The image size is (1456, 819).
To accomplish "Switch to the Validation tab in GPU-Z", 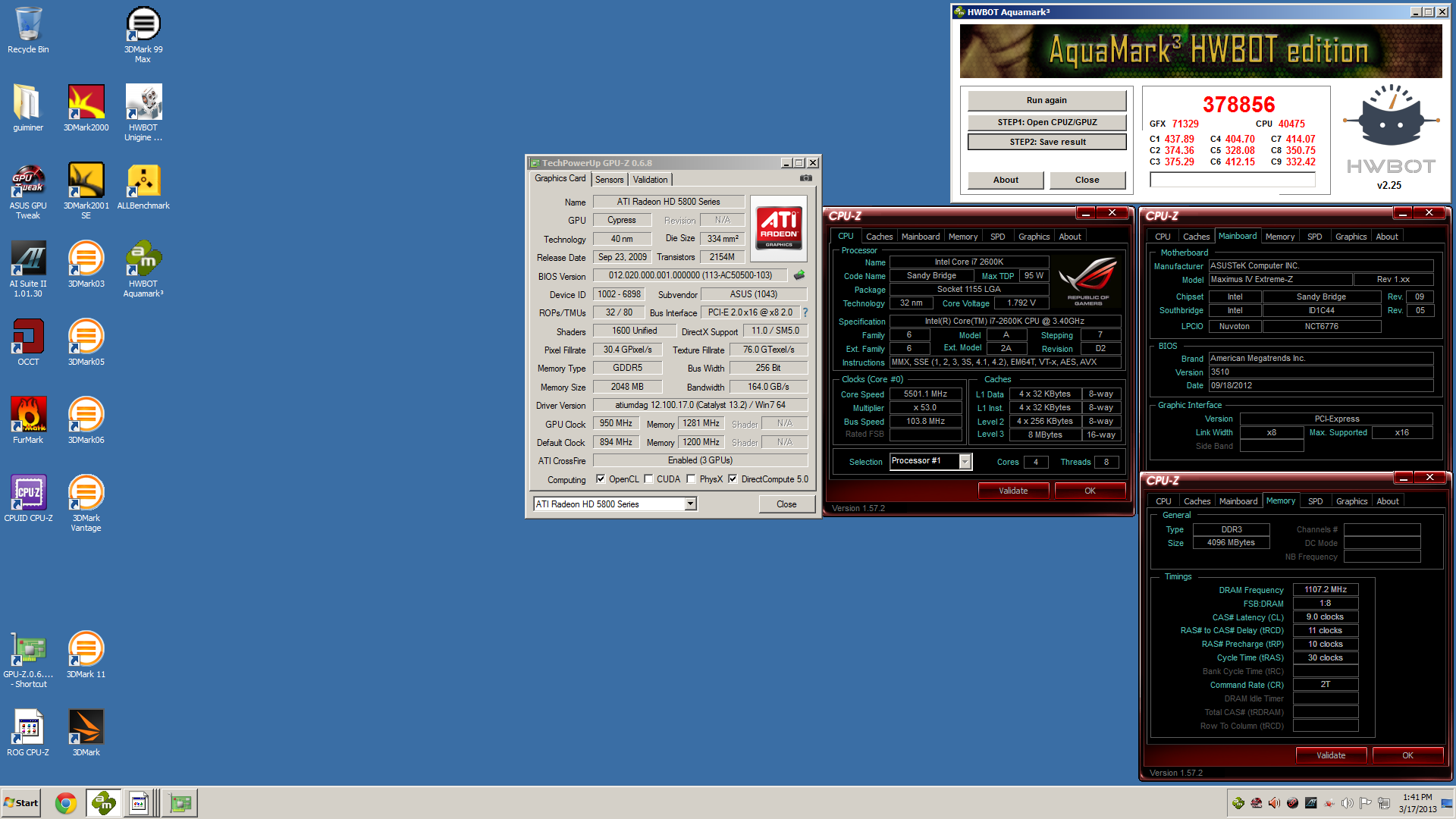I will 651,180.
